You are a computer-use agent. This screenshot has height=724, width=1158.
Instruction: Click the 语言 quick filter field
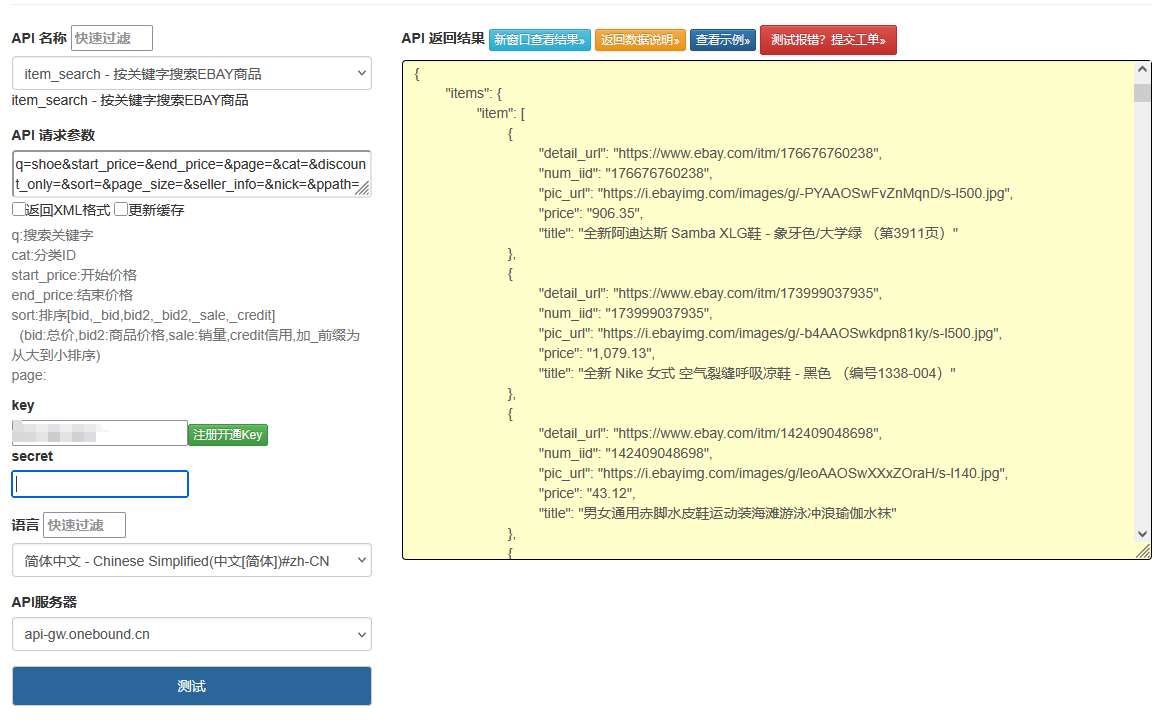[x=84, y=525]
